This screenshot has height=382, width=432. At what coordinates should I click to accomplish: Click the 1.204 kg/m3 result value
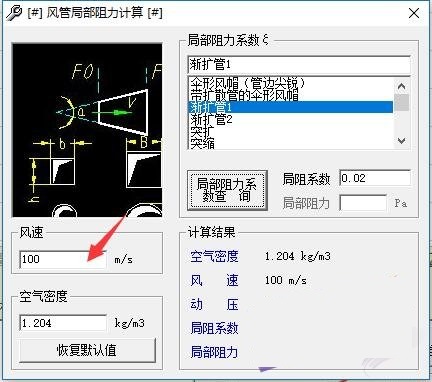pyautogui.click(x=298, y=256)
